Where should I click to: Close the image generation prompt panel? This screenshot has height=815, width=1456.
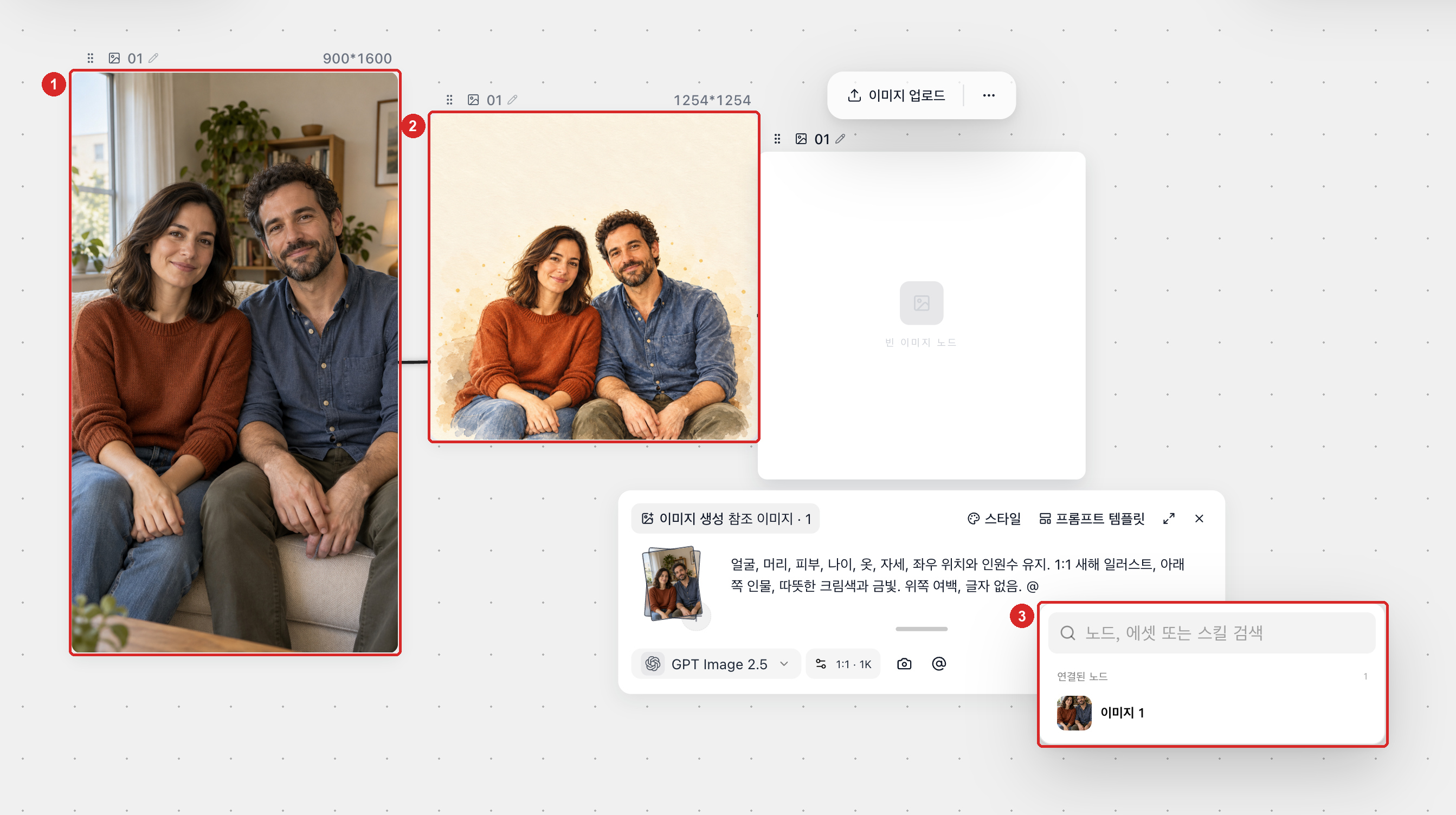coord(1200,519)
